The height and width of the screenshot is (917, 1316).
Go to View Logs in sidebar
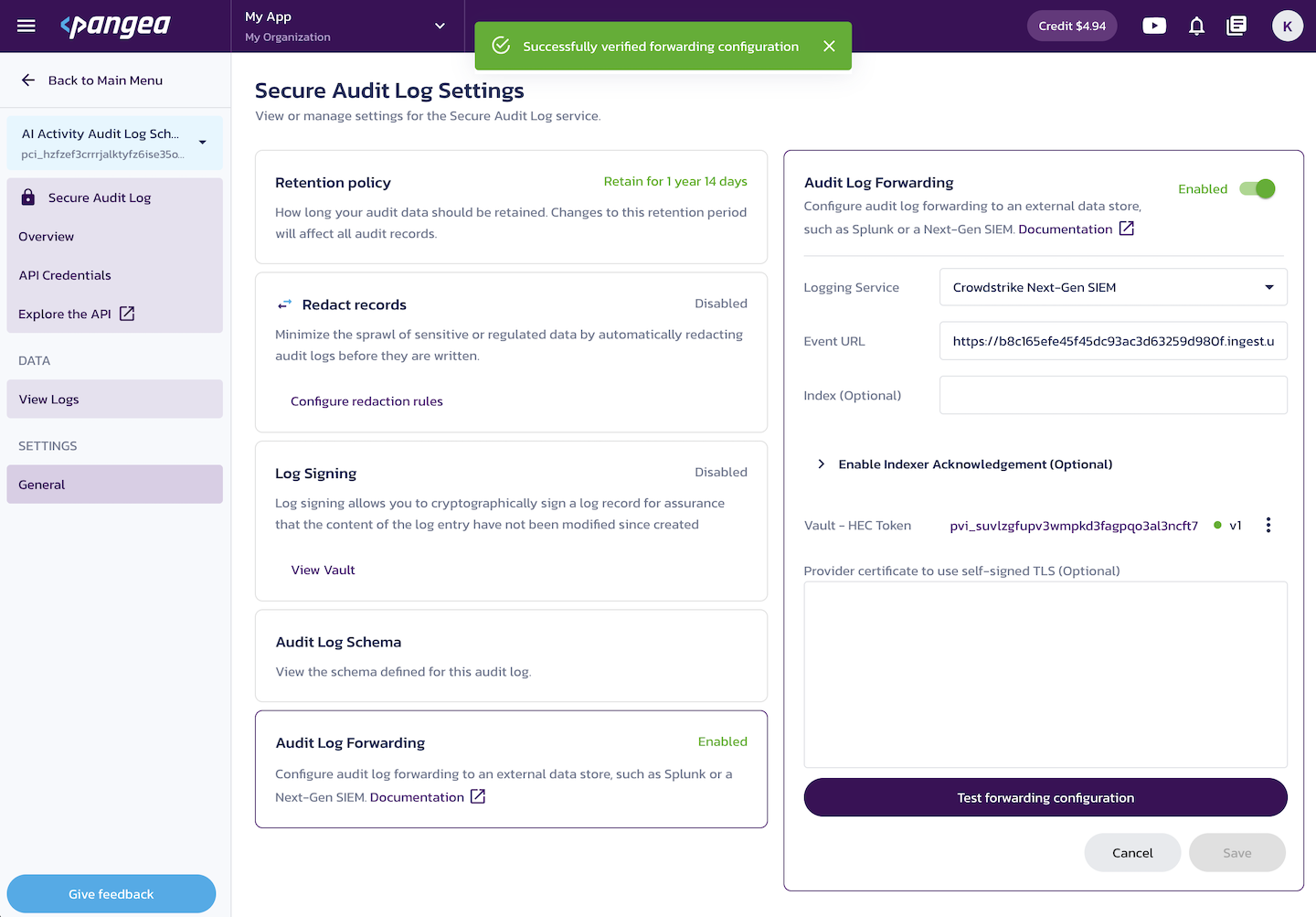click(114, 399)
